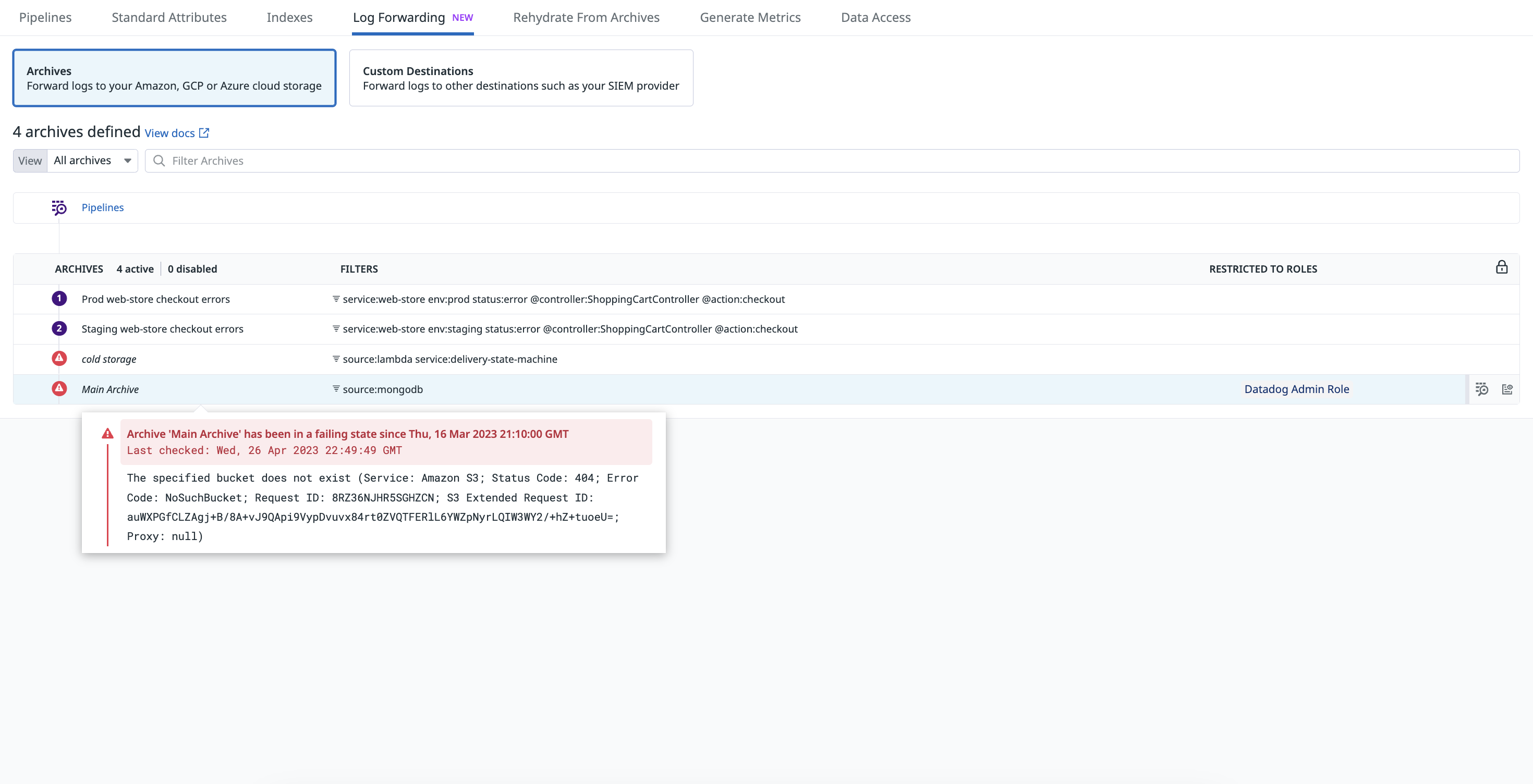Click the external link icon next to View docs
The image size is (1533, 784).
(204, 132)
